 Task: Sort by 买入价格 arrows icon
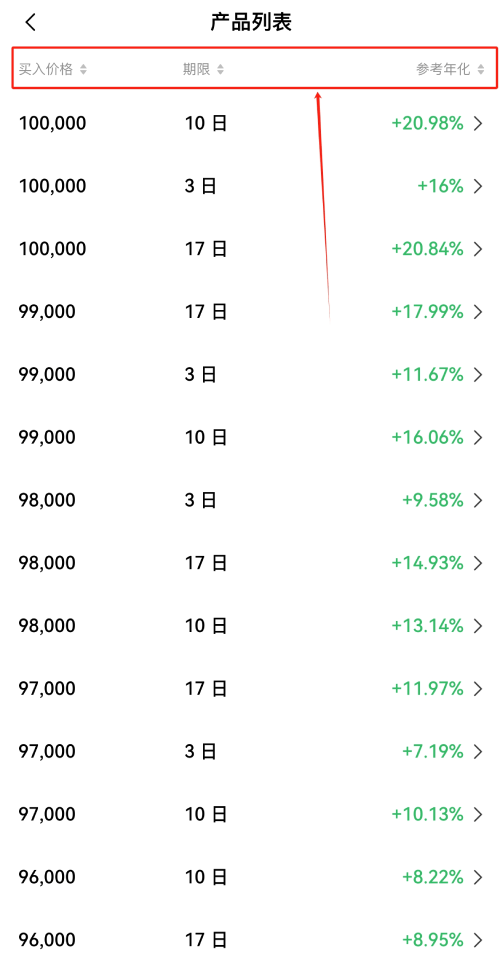click(x=83, y=69)
